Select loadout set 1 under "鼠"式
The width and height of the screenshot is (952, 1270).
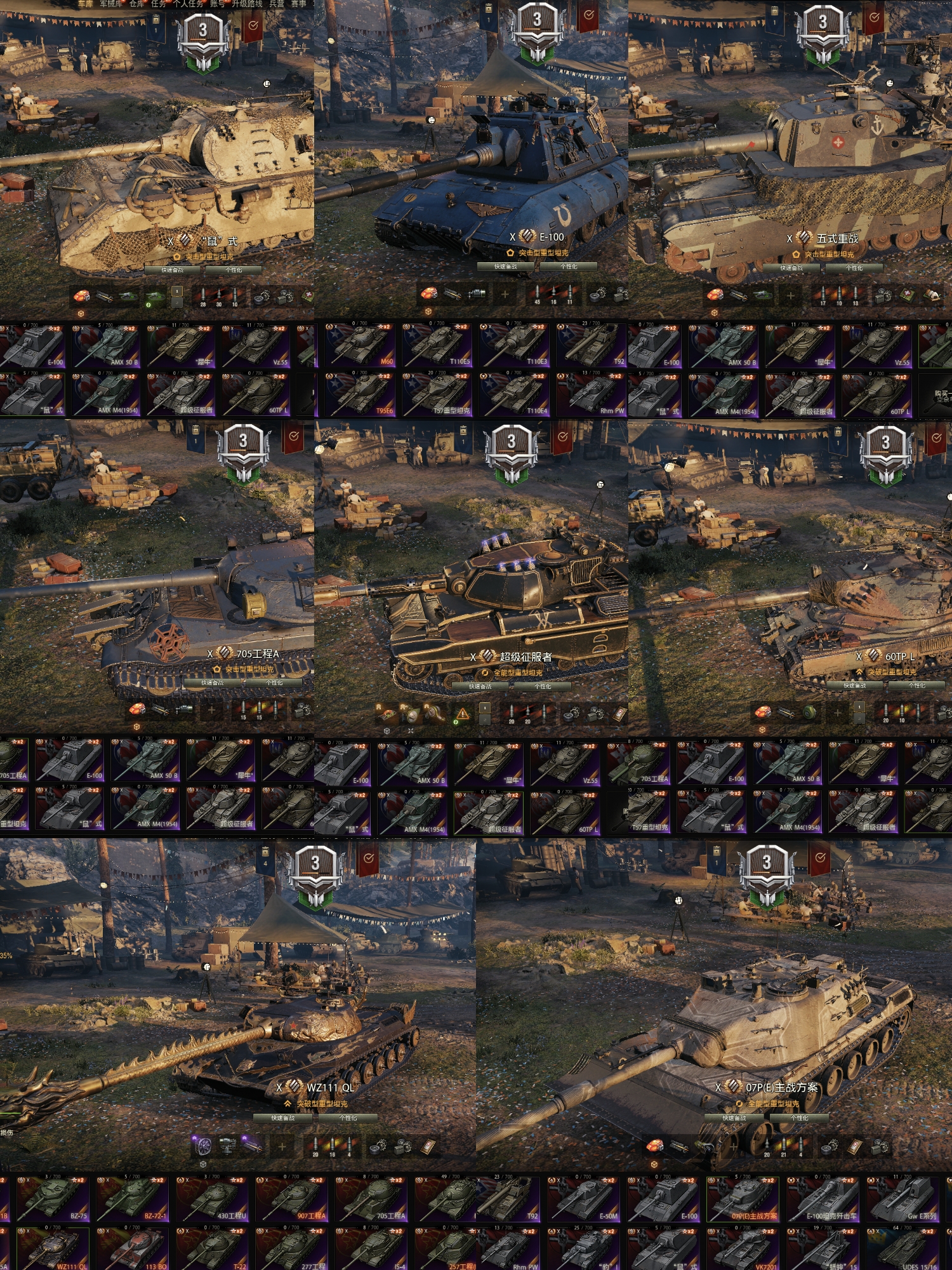(177, 291)
